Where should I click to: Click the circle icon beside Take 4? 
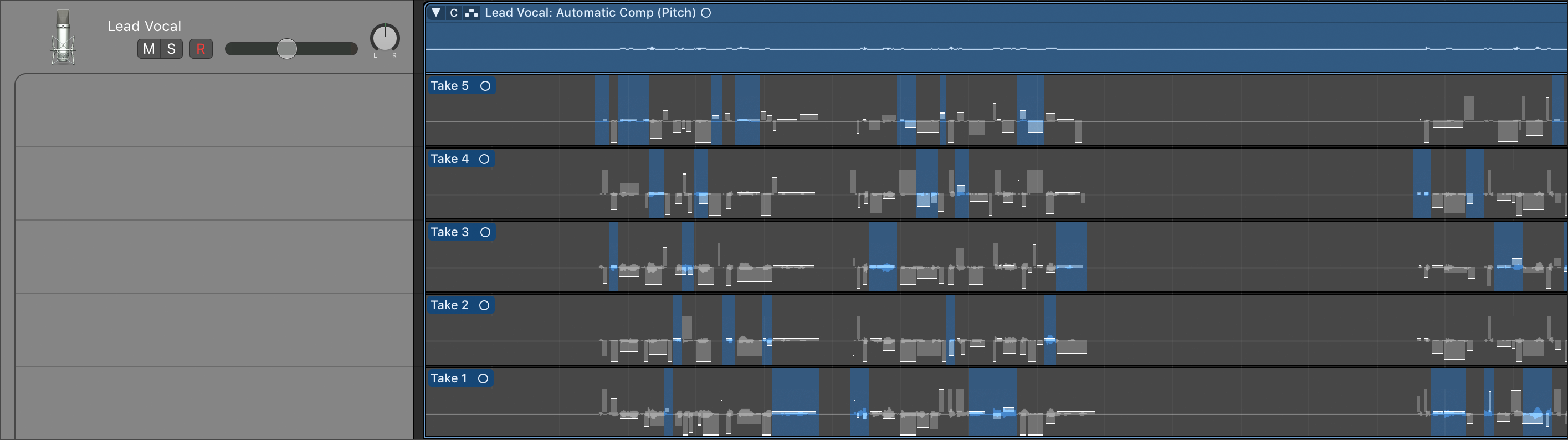(x=484, y=159)
